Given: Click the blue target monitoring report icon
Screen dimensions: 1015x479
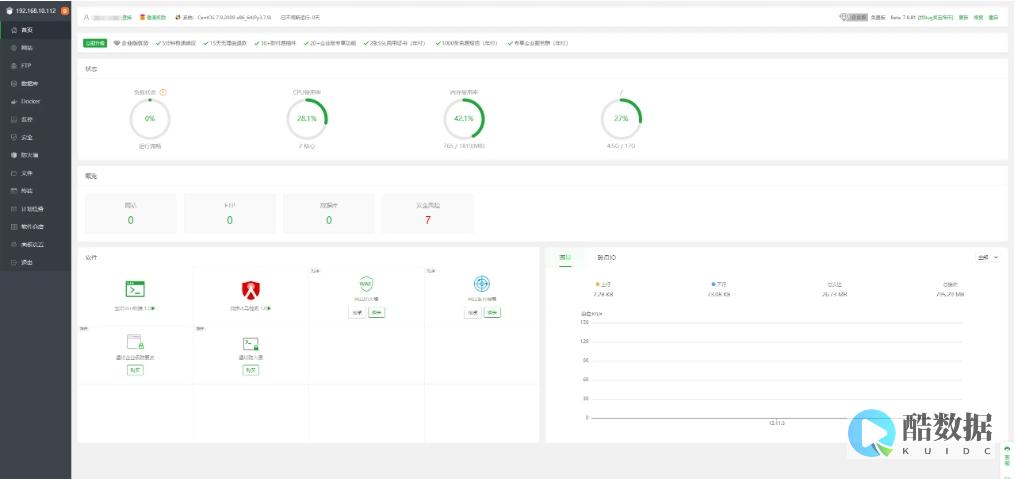Looking at the screenshot, I should pos(482,284).
